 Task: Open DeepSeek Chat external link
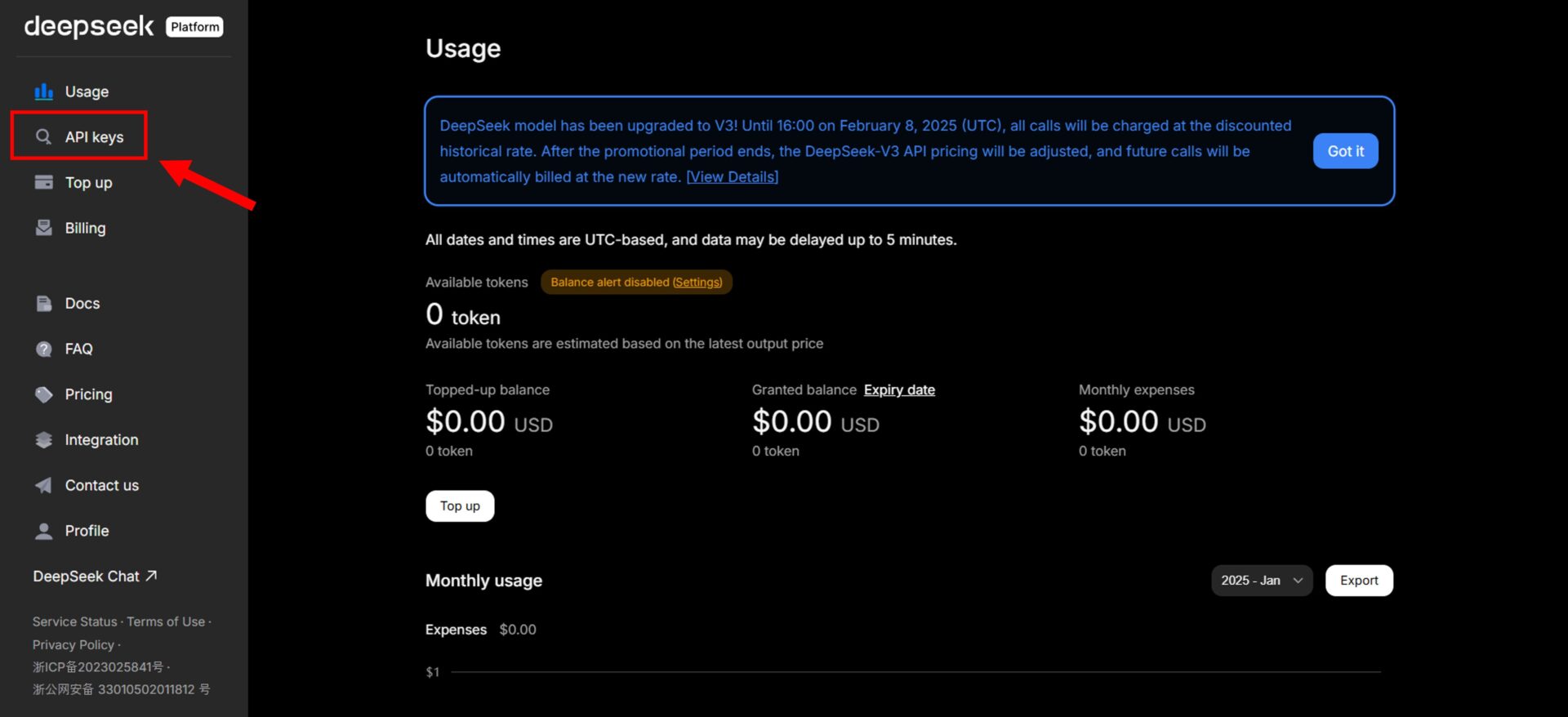pos(95,577)
